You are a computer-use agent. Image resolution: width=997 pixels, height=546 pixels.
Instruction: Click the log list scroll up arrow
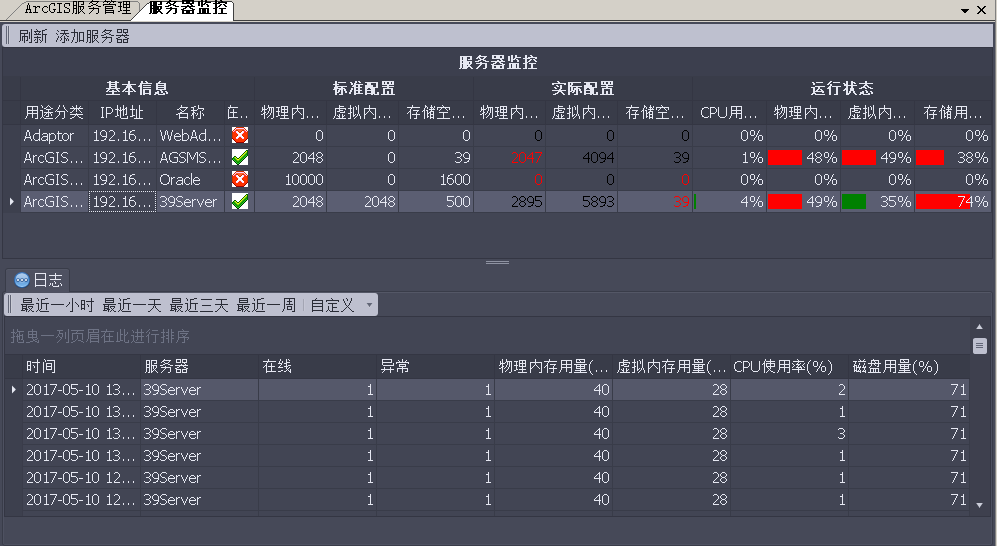(979, 326)
